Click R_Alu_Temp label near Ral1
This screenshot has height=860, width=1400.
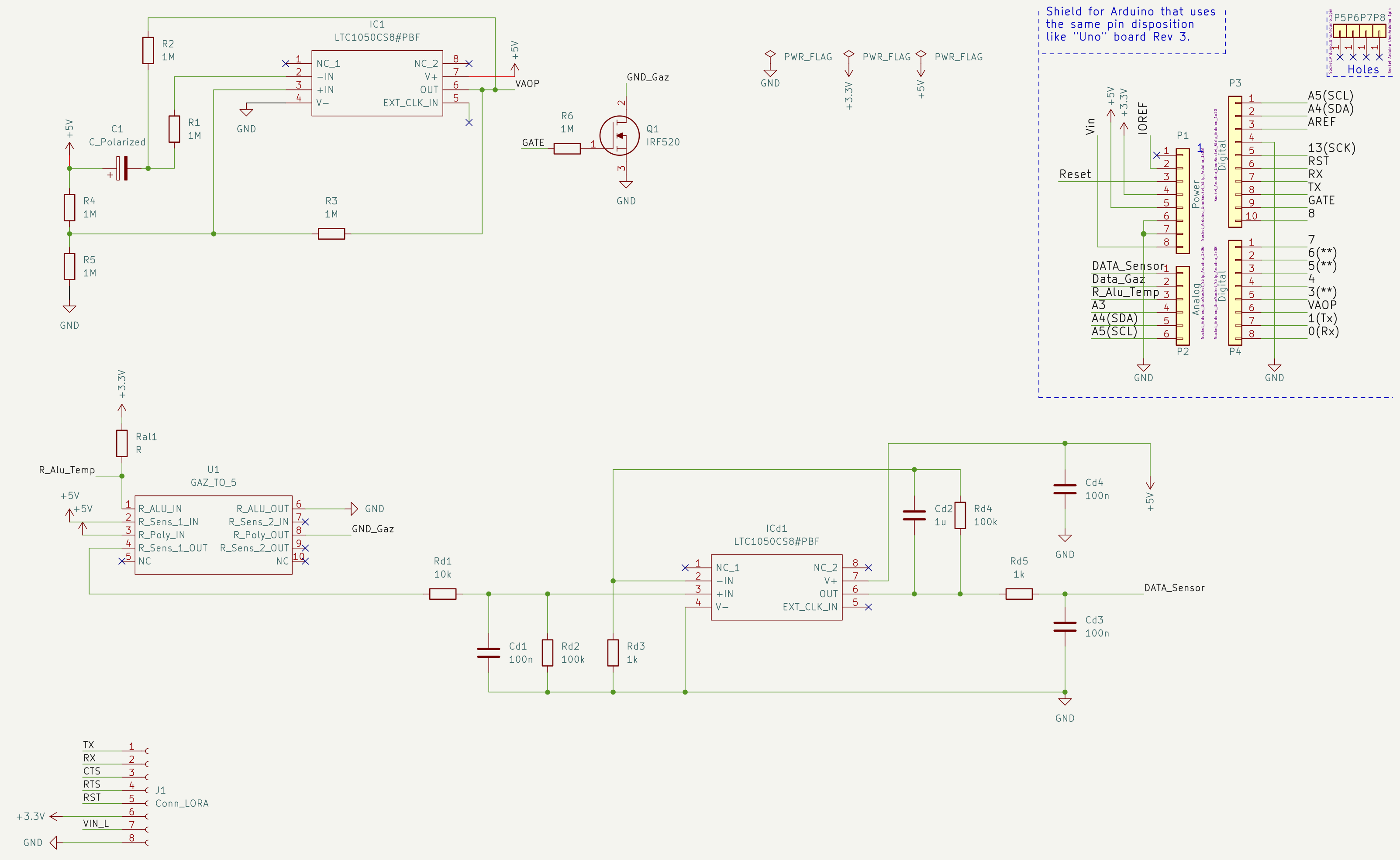[x=66, y=470]
